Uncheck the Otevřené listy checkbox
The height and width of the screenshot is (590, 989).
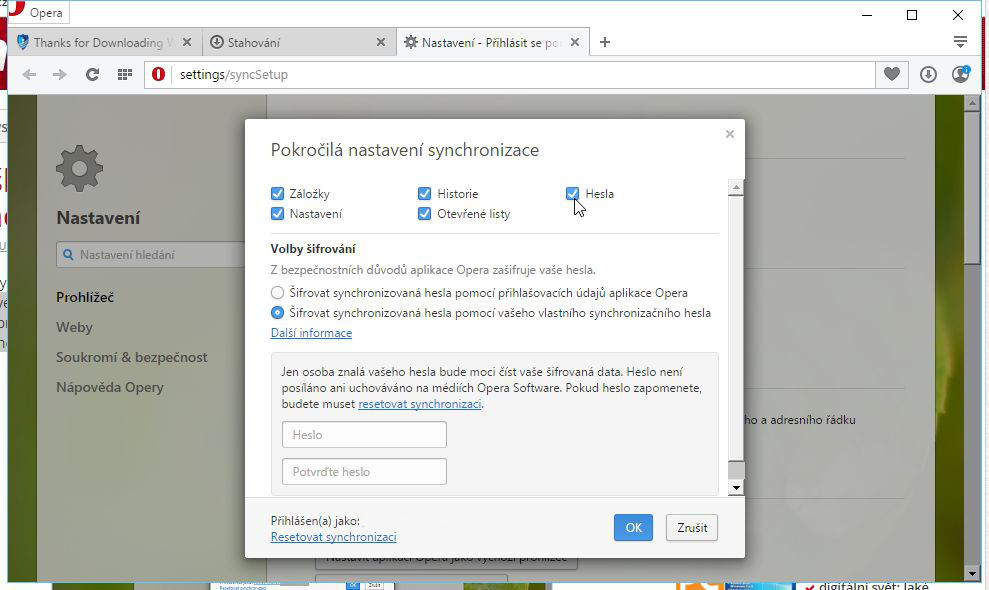[424, 214]
